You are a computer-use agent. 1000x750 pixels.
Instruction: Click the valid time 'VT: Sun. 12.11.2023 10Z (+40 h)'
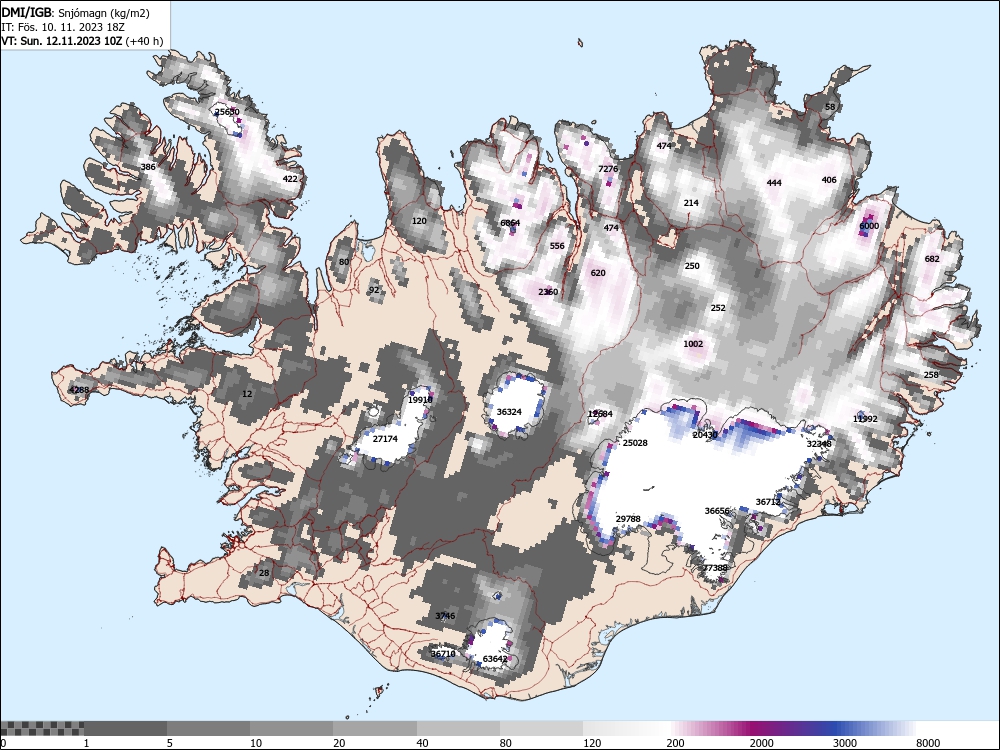(x=82, y=41)
